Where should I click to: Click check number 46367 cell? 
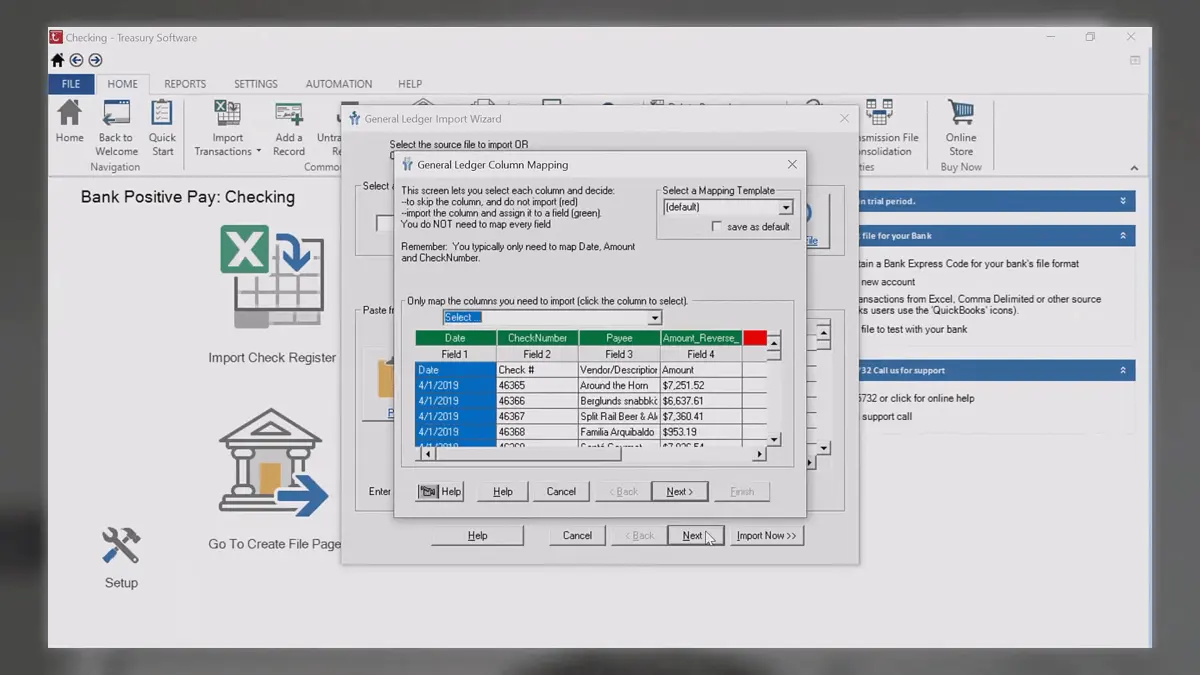(537, 416)
